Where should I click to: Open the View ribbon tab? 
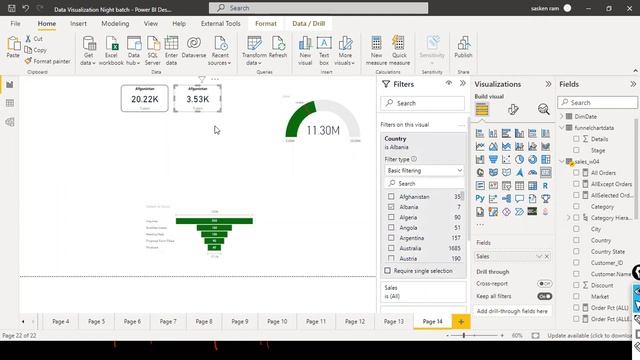point(151,24)
